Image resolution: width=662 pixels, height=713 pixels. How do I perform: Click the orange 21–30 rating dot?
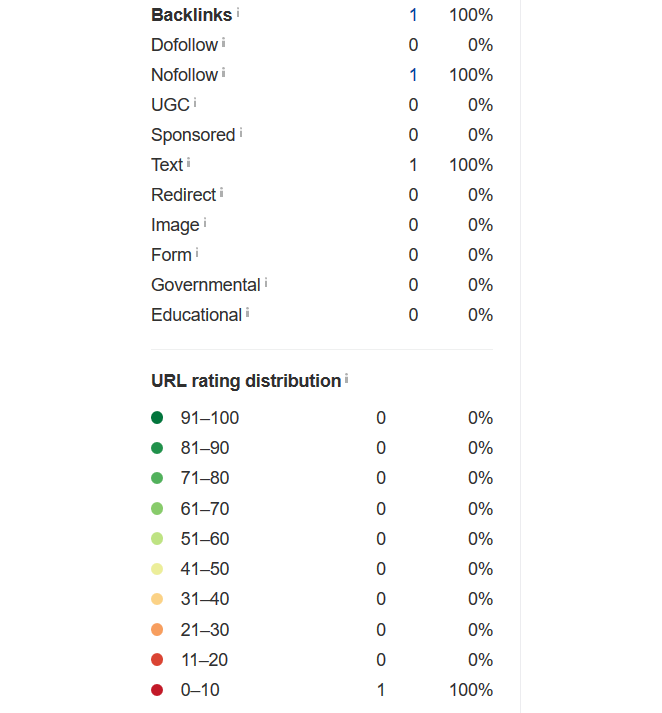(157, 629)
